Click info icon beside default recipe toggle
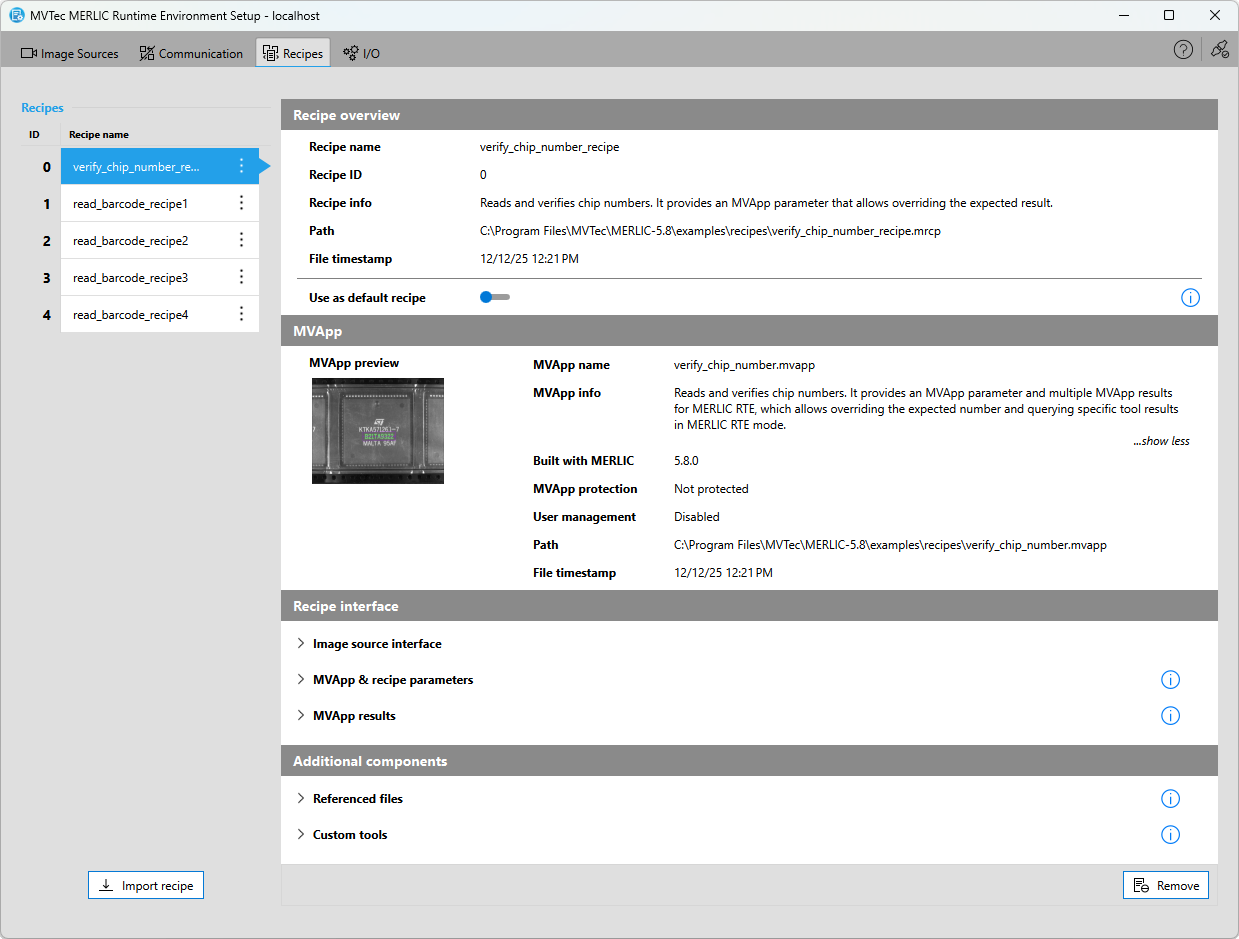The image size is (1239, 939). pyautogui.click(x=1190, y=298)
